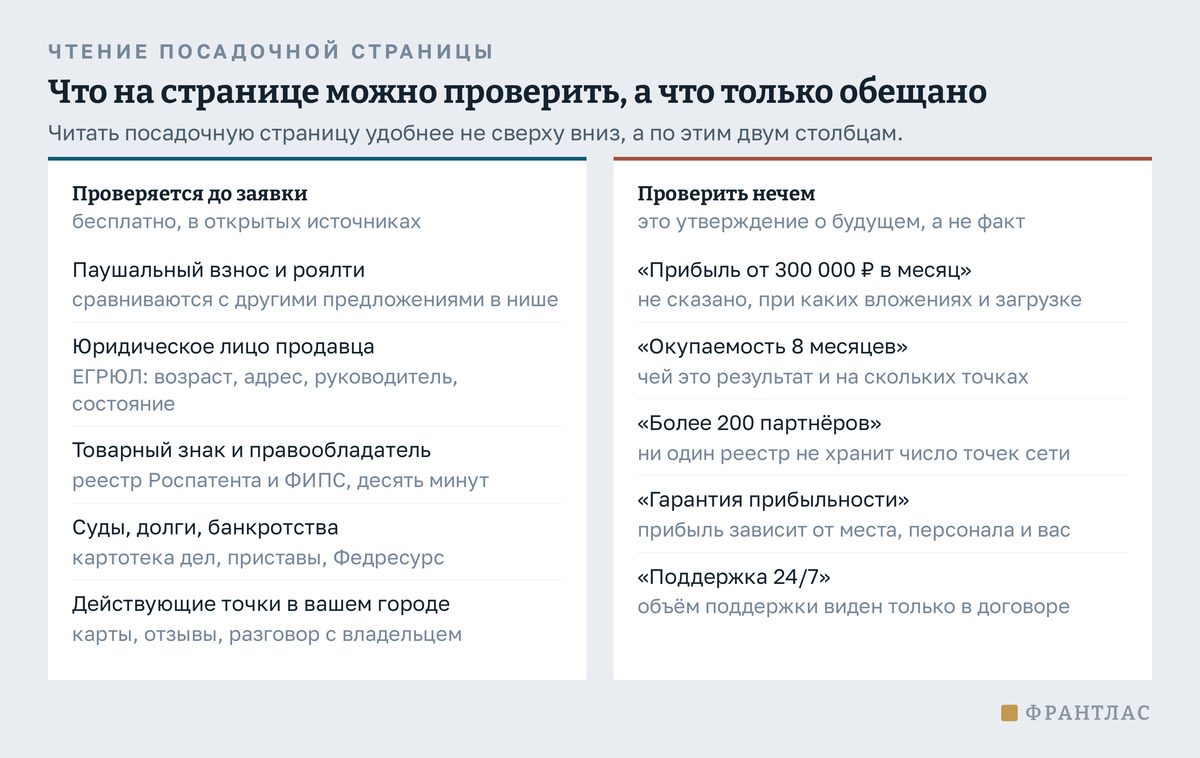
Task: Click the claim «Прибыль от 300 000 ₽ в месяц»
Action: [805, 270]
